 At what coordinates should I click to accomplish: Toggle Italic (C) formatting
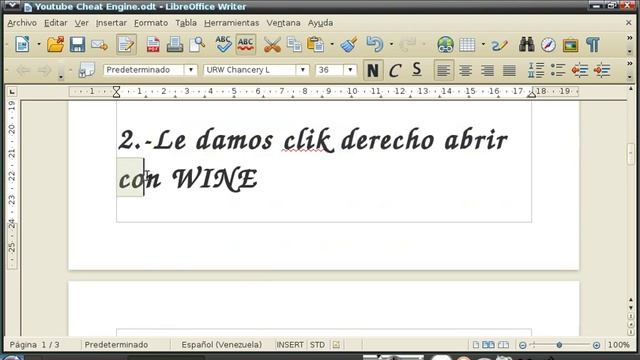click(395, 70)
